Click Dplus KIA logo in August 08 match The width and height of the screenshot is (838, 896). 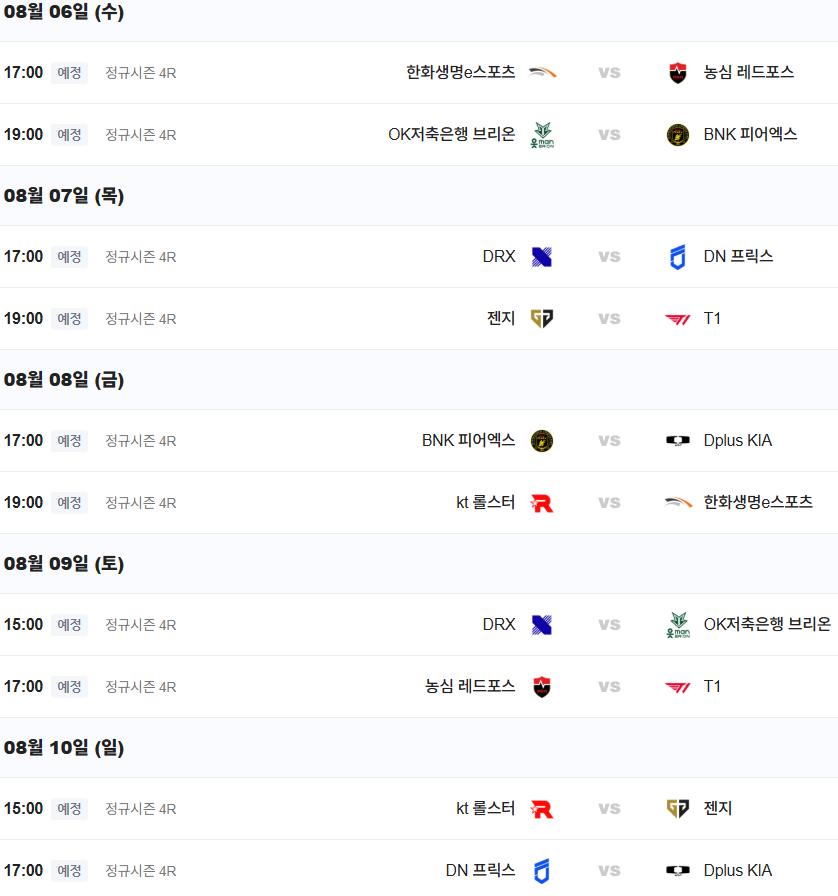(678, 441)
